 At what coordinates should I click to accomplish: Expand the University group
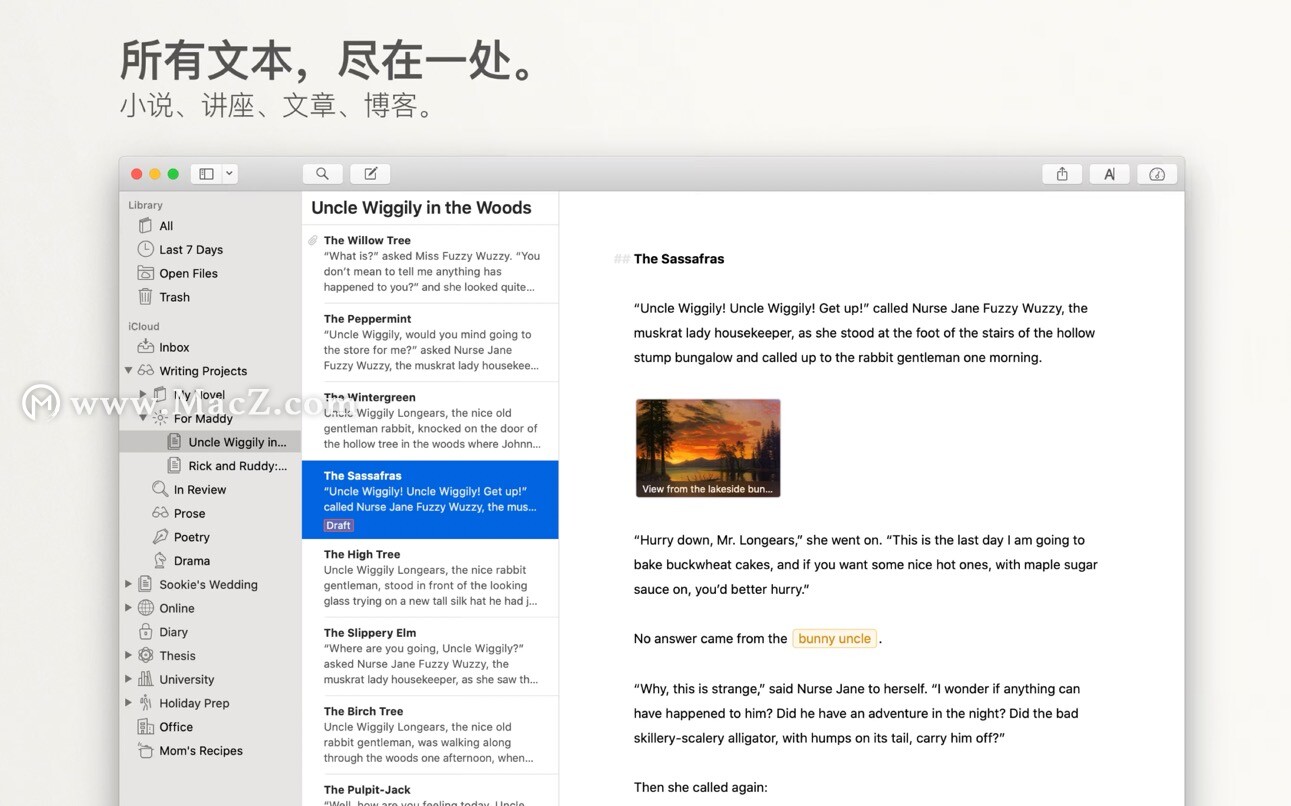(x=128, y=679)
